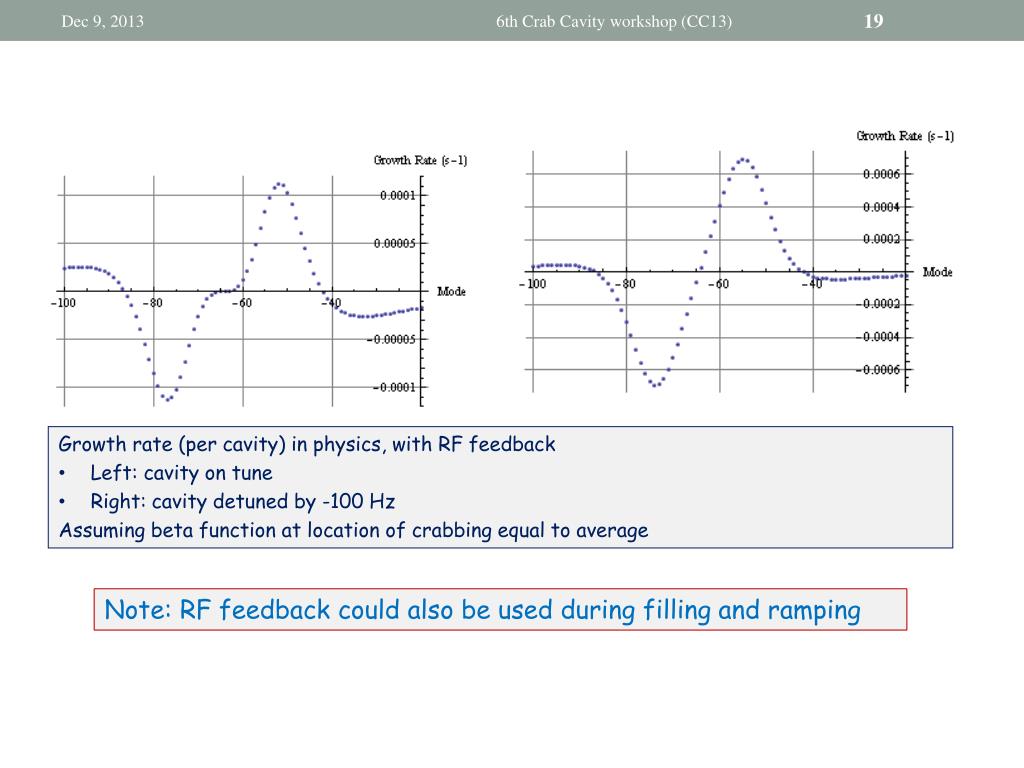Select the 'Left: cavity on tune' bullet
This screenshot has width=1024, height=768.
pyautogui.click(x=181, y=473)
